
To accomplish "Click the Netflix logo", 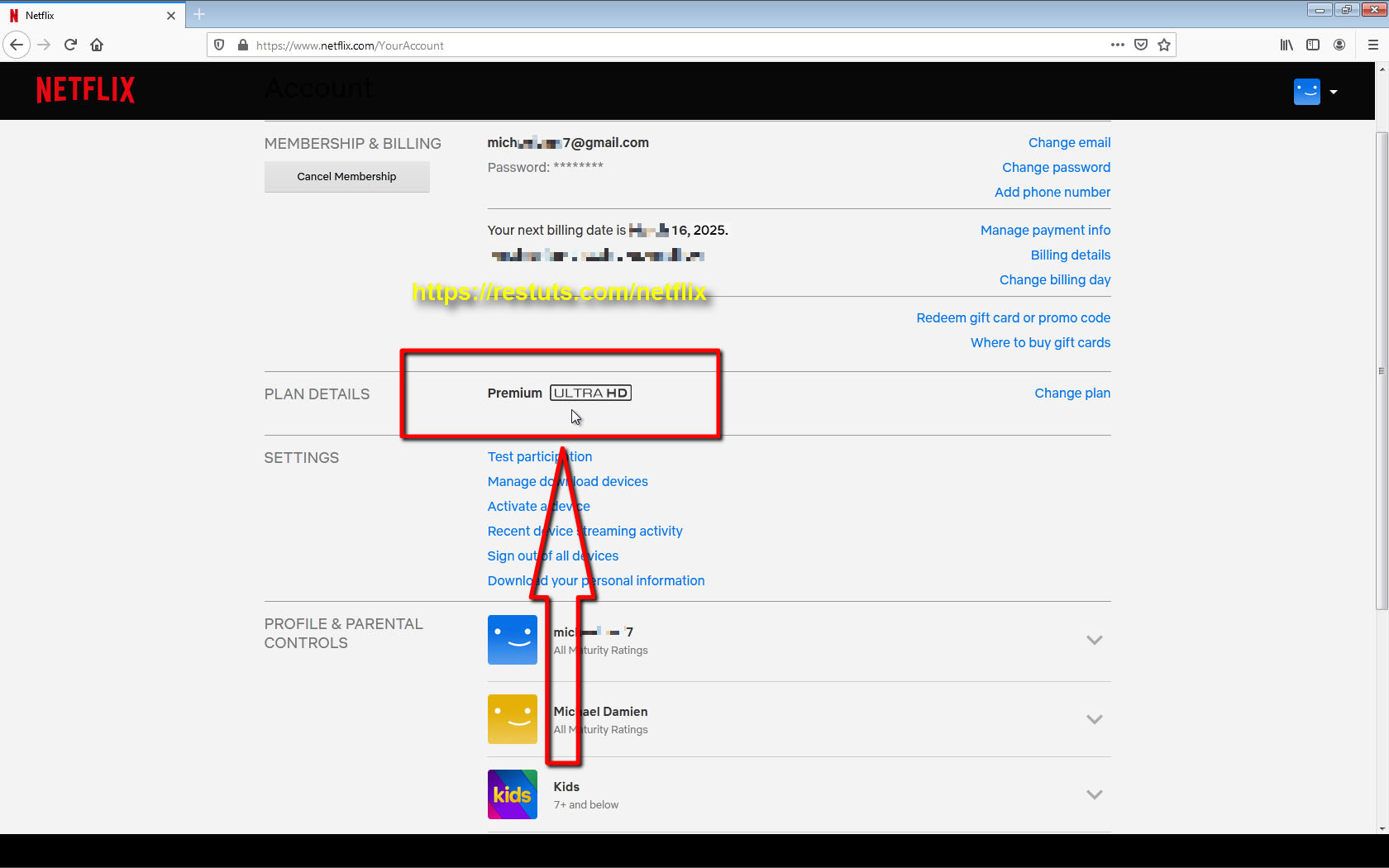I will (85, 90).
